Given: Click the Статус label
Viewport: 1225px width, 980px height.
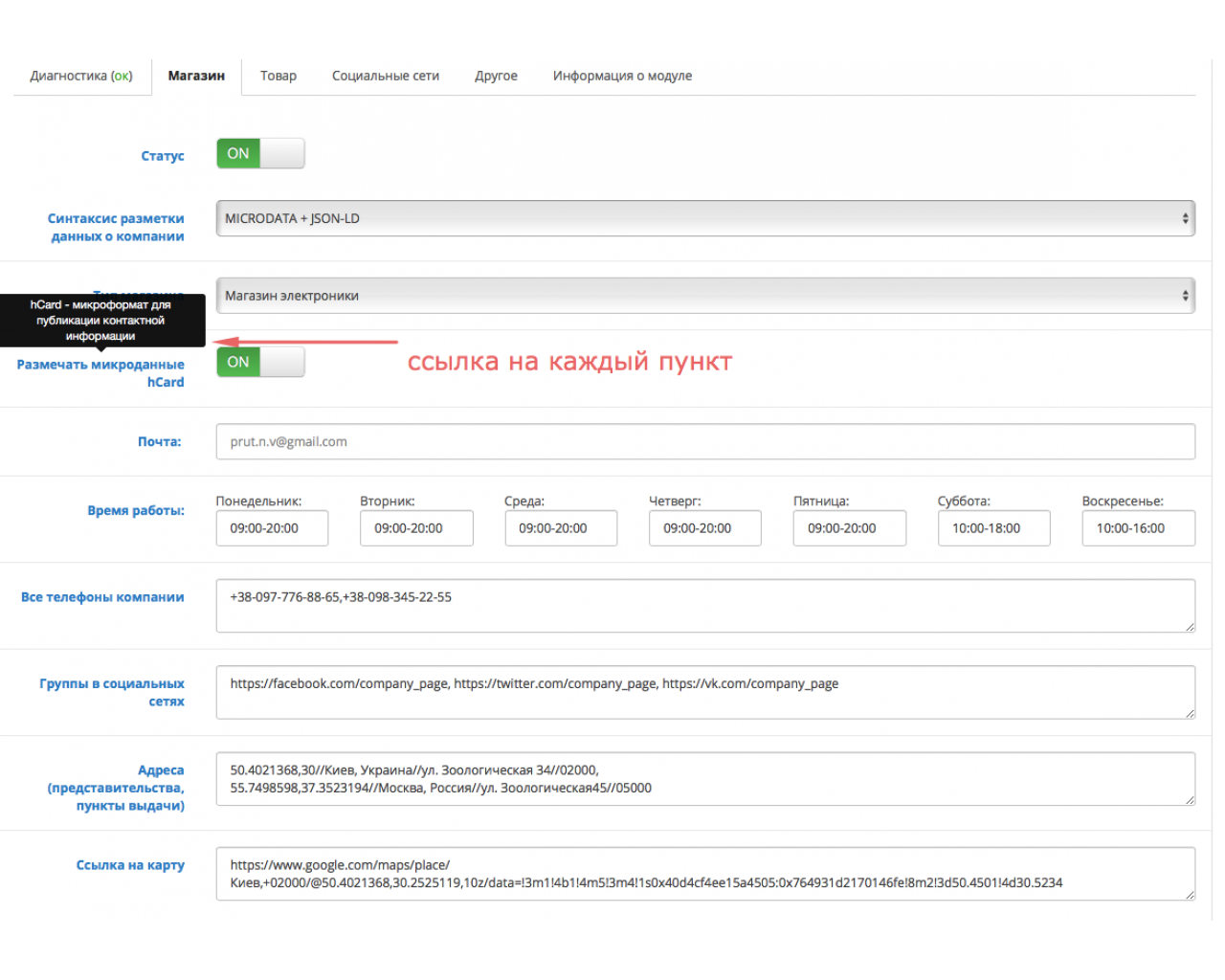Looking at the screenshot, I should (x=163, y=156).
